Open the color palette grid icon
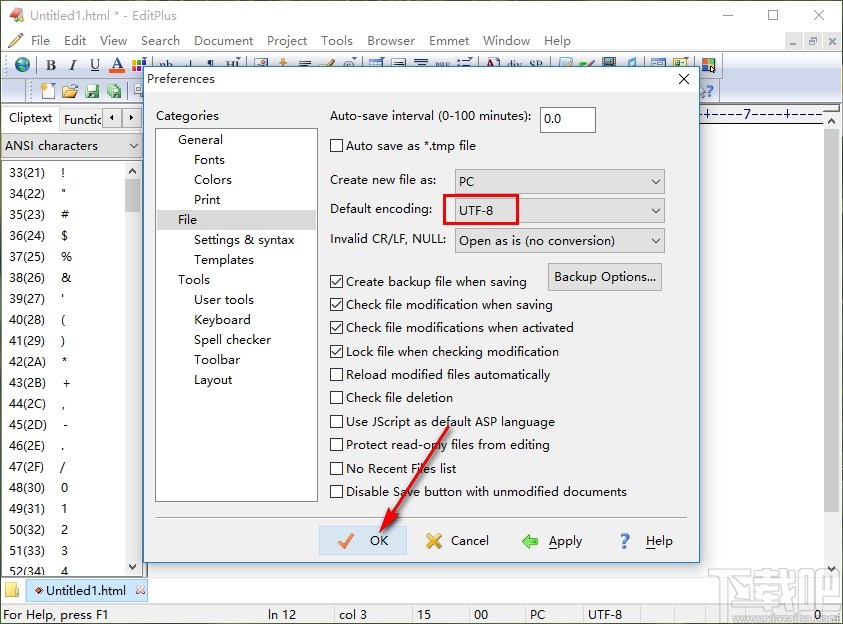This screenshot has width=843, height=624. (x=139, y=65)
